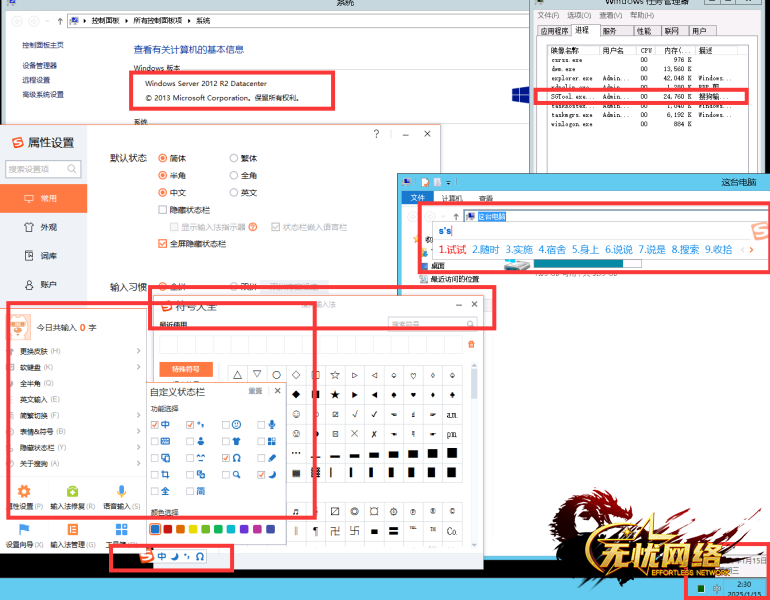Uncheck the 中 checkbox in 自定义状态栏

point(155,425)
